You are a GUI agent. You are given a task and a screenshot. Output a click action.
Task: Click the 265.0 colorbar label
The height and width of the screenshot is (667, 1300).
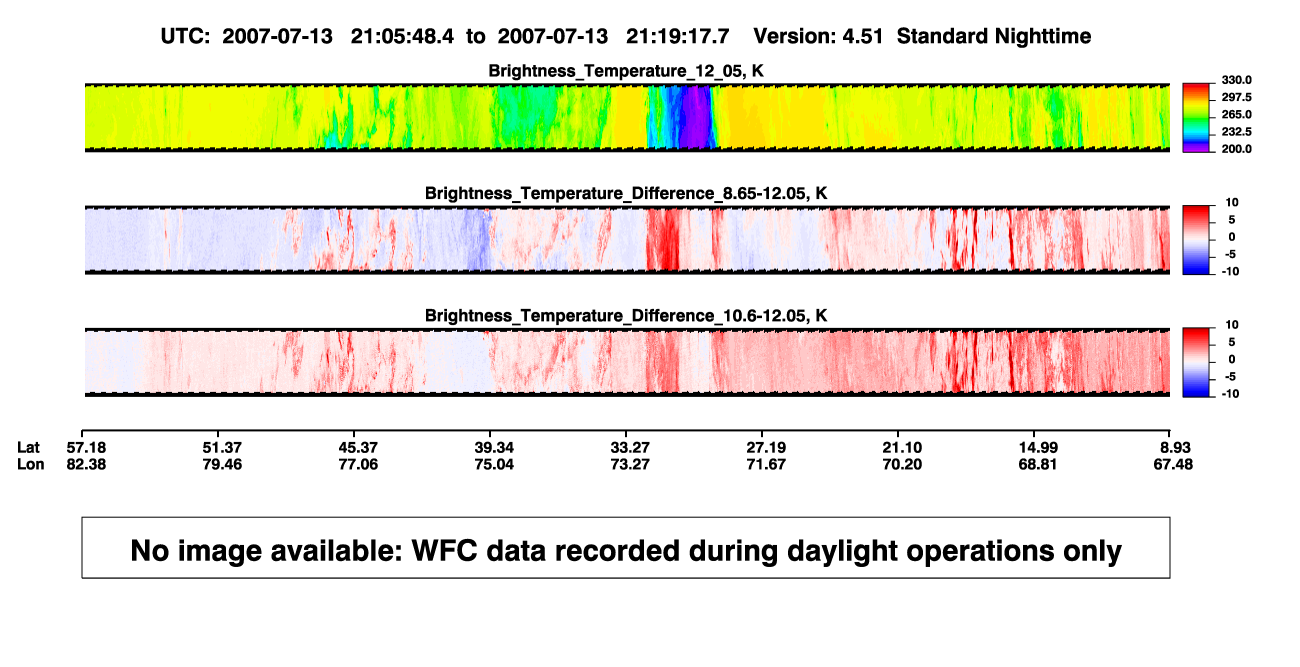click(1236, 115)
